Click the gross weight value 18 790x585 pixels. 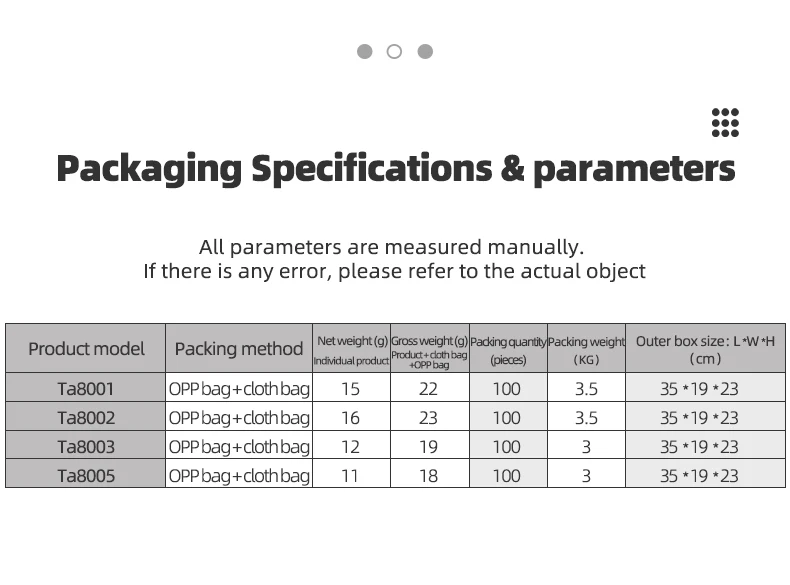tap(428, 476)
